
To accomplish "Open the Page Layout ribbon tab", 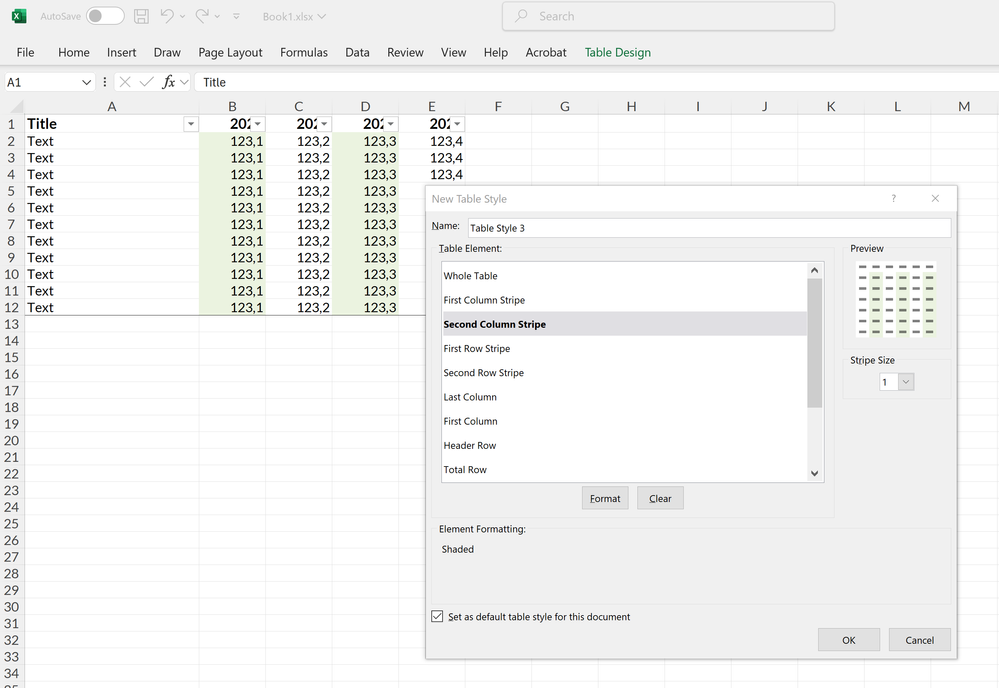I will coord(230,52).
